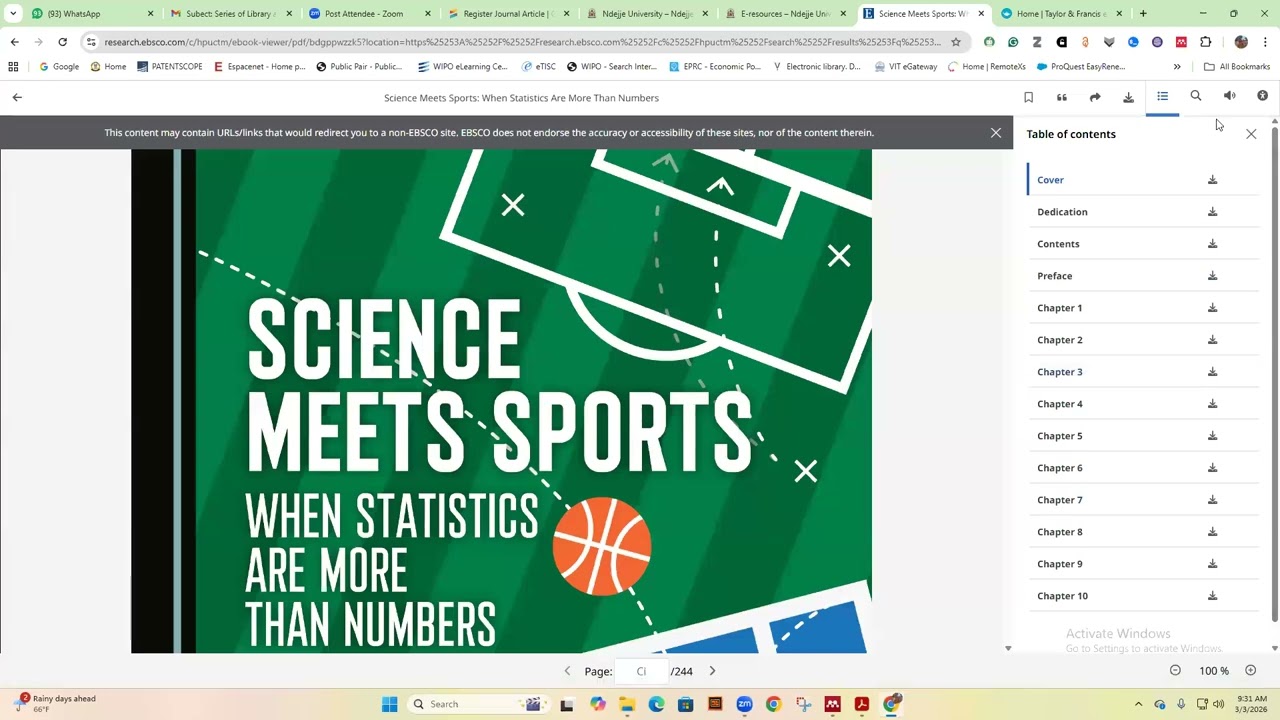The image size is (1280, 720).
Task: Star this page in the address bar
Action: coord(956,42)
